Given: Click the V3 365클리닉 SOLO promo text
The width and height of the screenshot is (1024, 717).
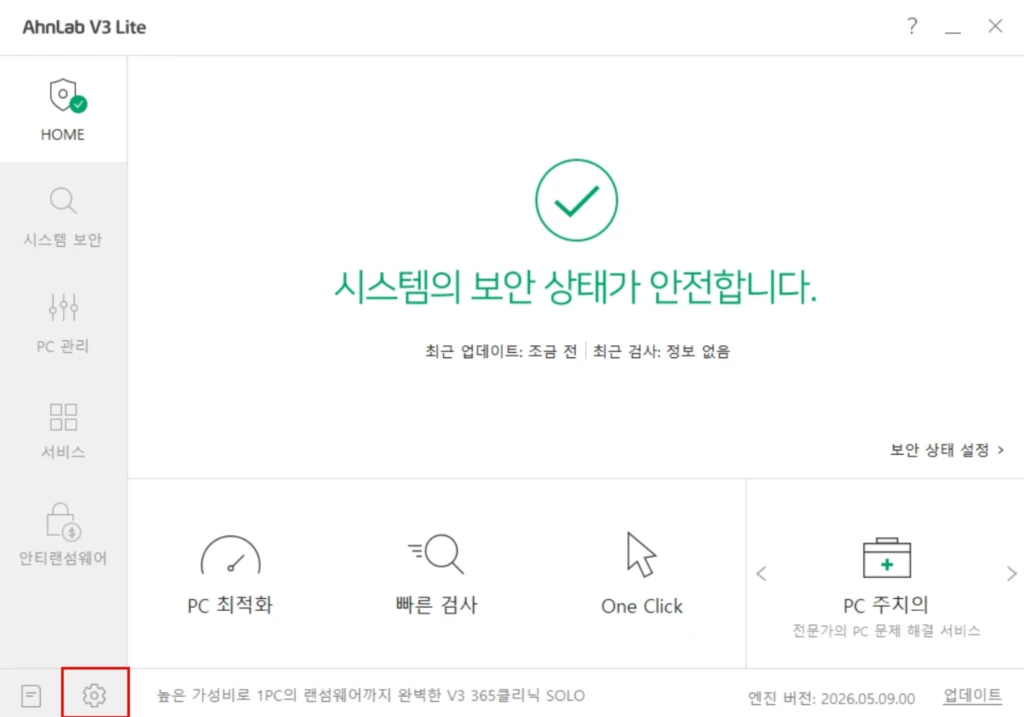Looking at the screenshot, I should 371,695.
